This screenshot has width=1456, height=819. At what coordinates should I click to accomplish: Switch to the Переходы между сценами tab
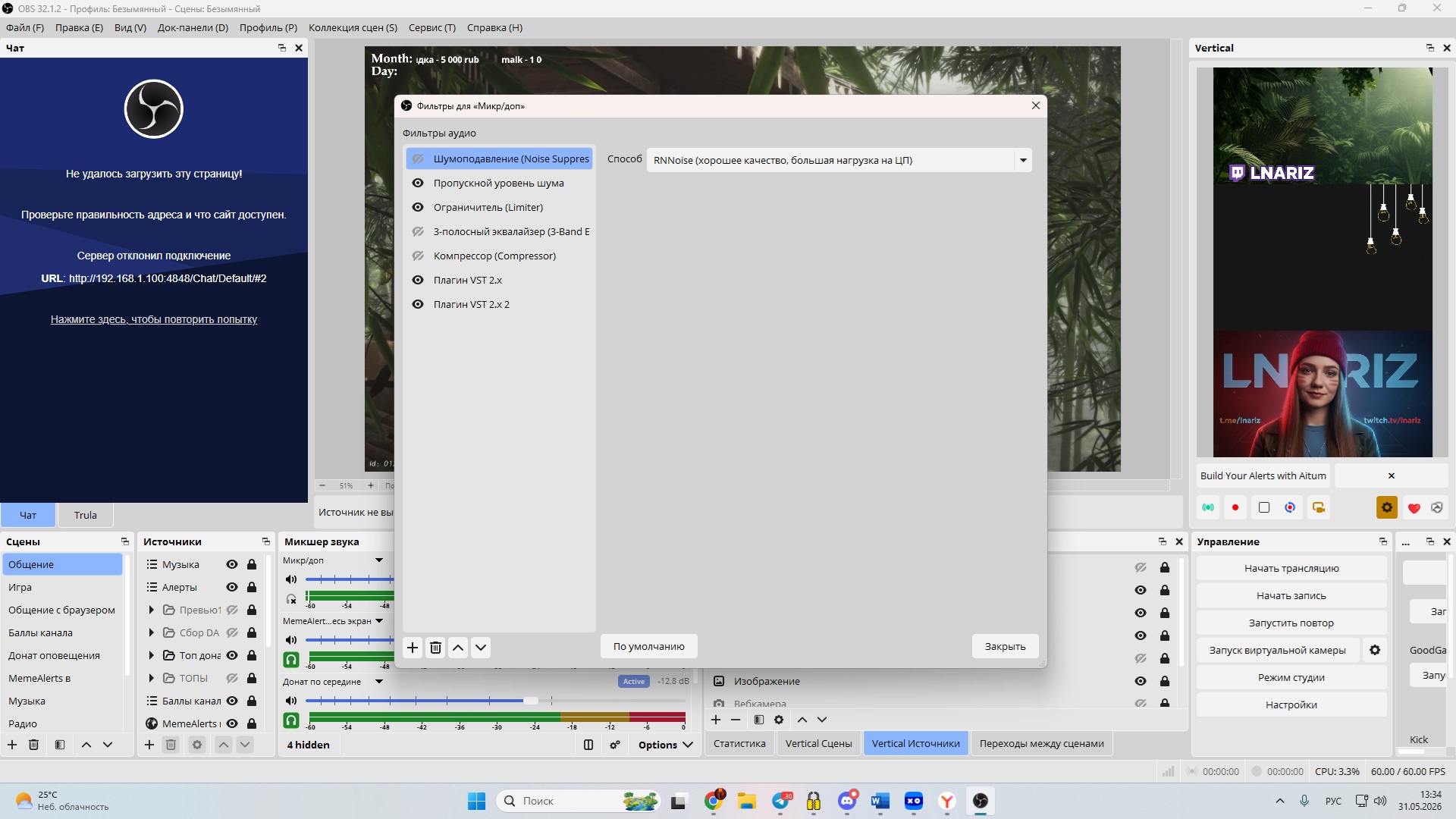point(1041,743)
